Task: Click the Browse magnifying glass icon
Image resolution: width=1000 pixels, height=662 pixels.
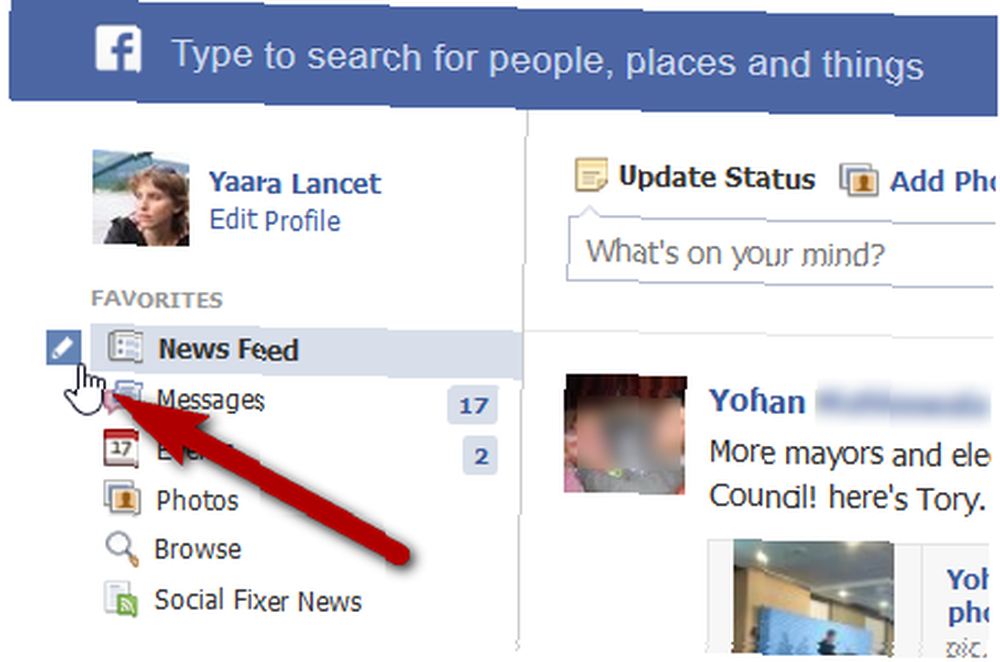Action: 122,548
